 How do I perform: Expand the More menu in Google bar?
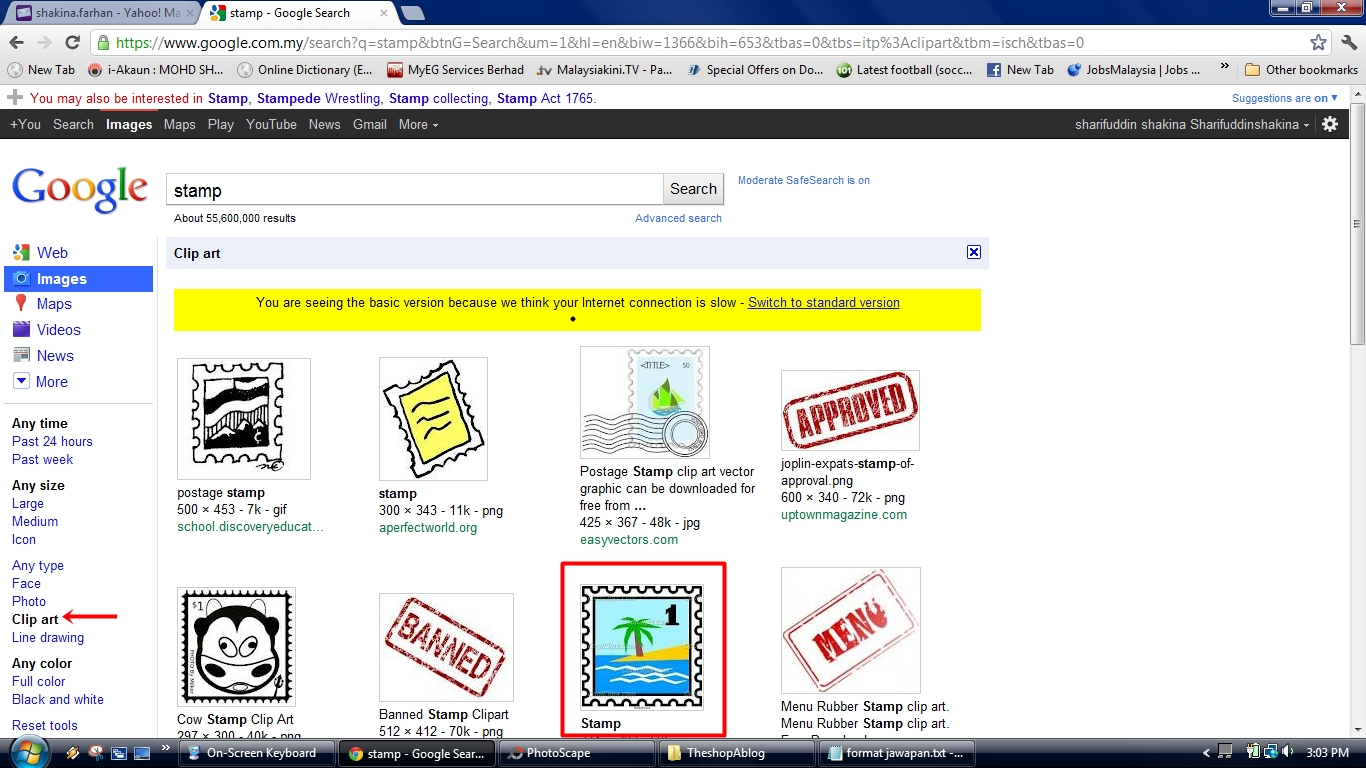(x=418, y=124)
